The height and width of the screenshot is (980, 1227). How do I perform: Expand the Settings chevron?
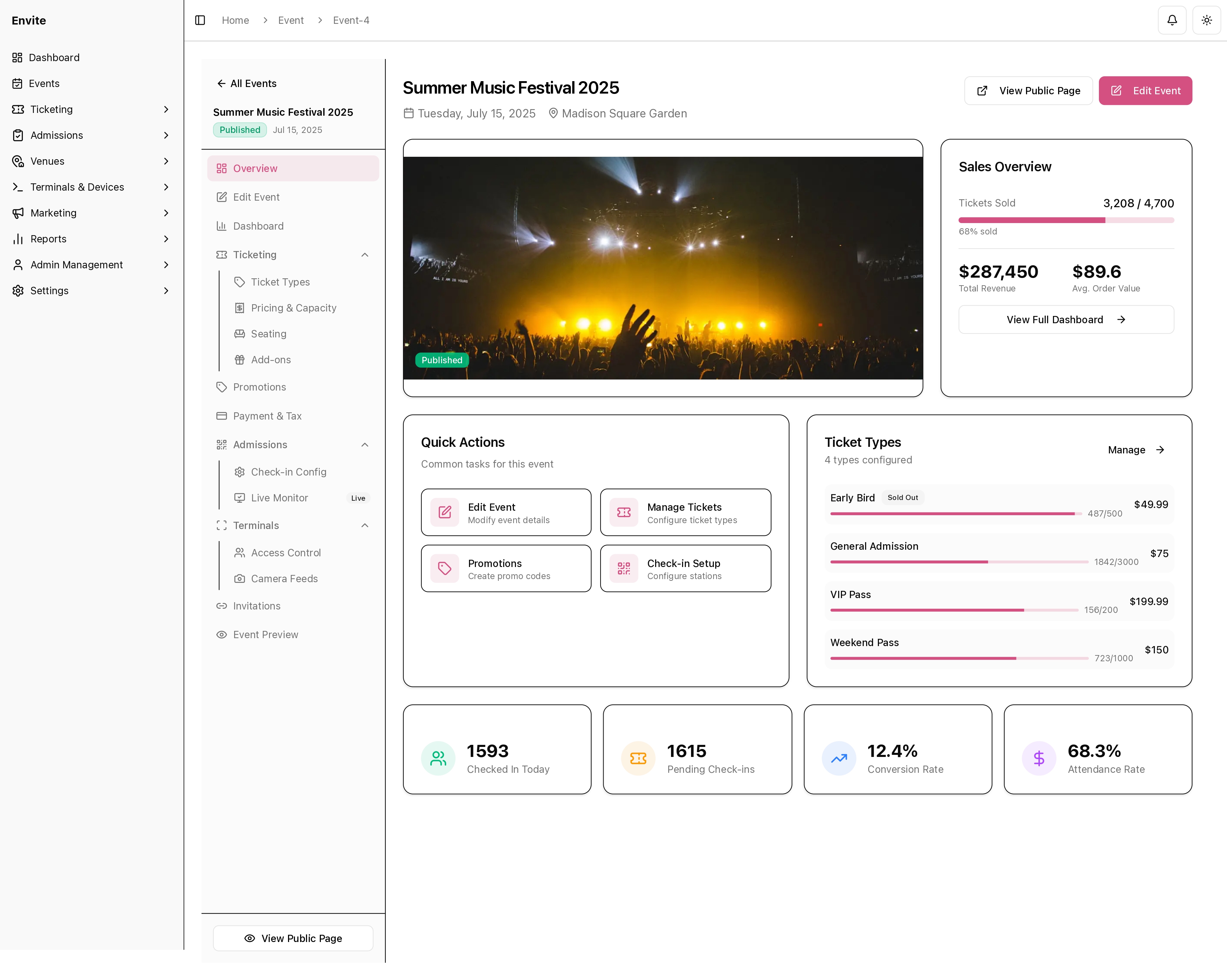click(166, 291)
